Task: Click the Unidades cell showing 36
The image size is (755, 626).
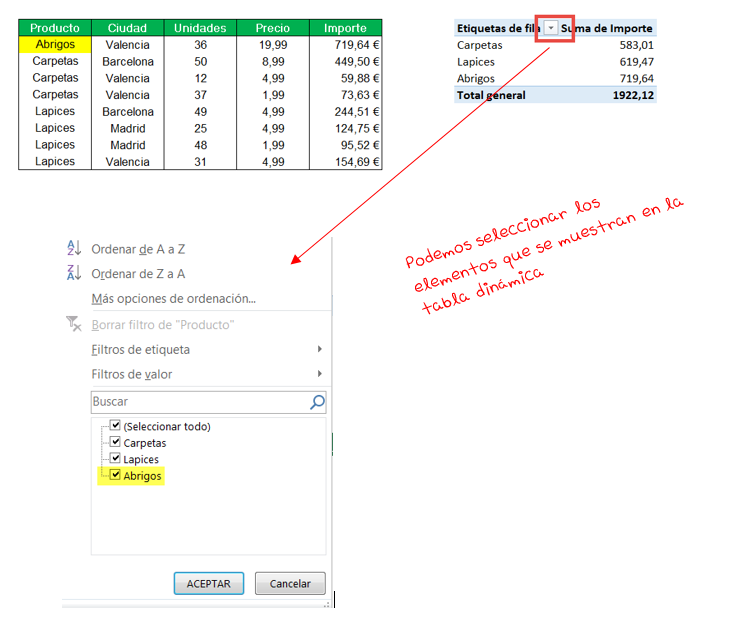Action: coord(200,45)
